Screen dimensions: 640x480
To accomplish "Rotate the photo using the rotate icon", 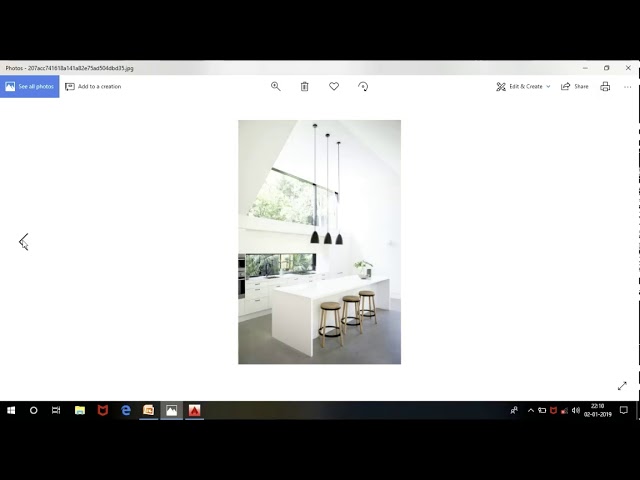I will click(x=363, y=87).
